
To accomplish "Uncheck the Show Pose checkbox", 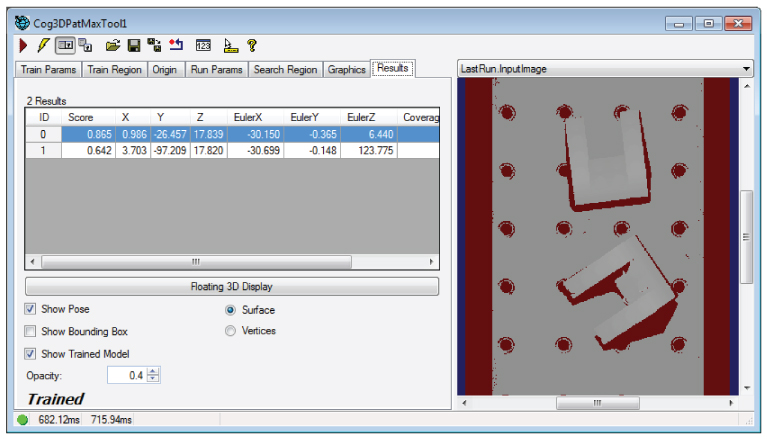I will (x=31, y=310).
